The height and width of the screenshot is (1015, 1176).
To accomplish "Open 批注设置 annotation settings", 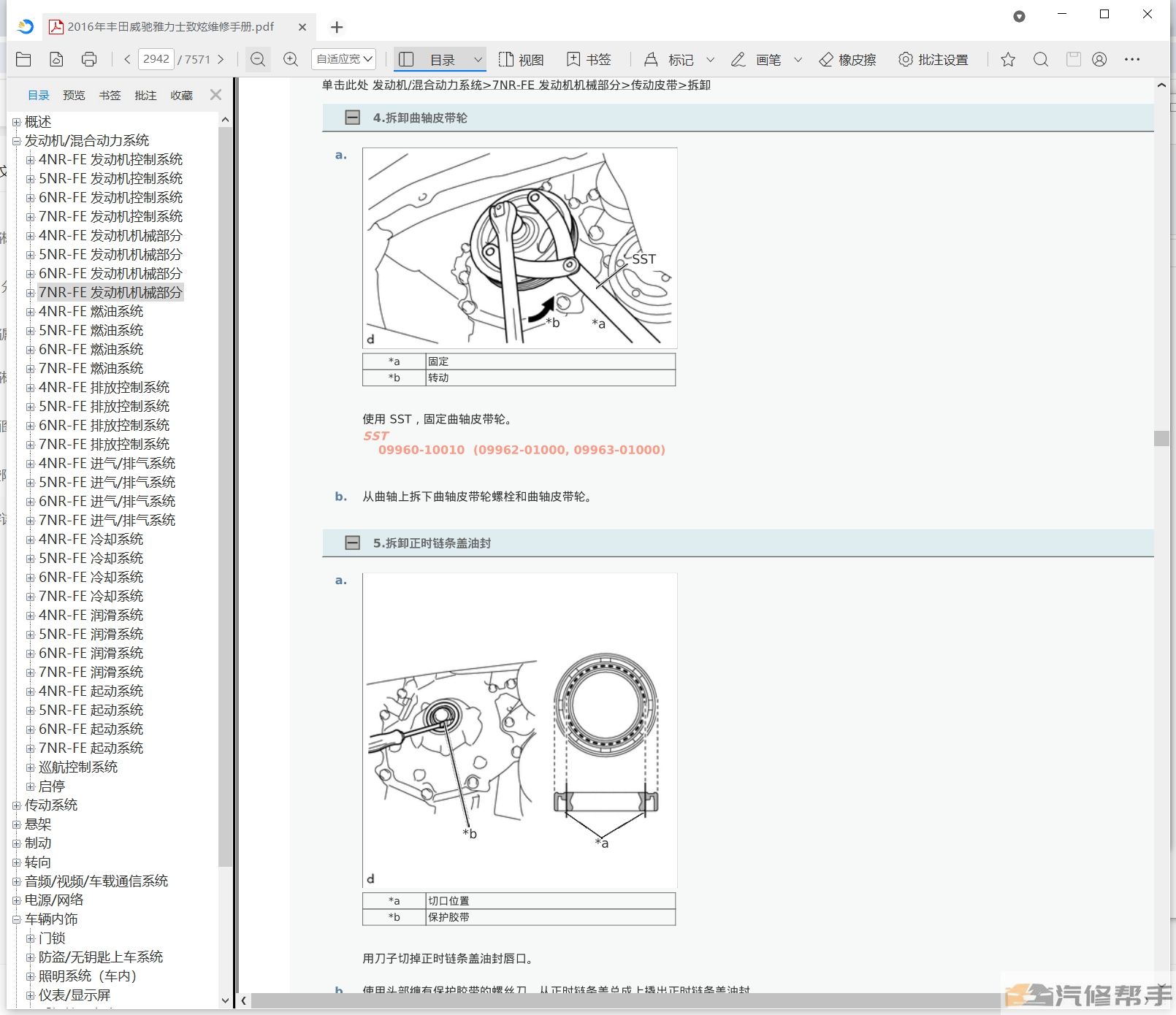I will 933,59.
